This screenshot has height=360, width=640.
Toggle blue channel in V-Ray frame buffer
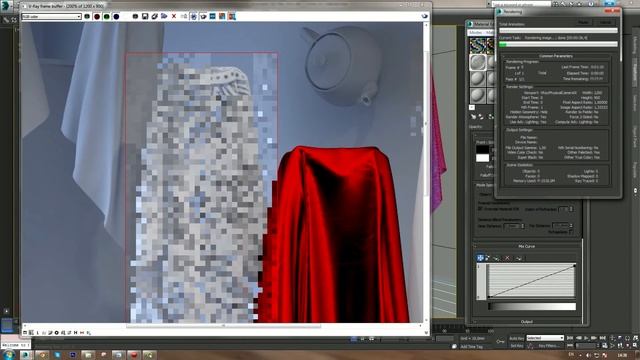pos(116,16)
